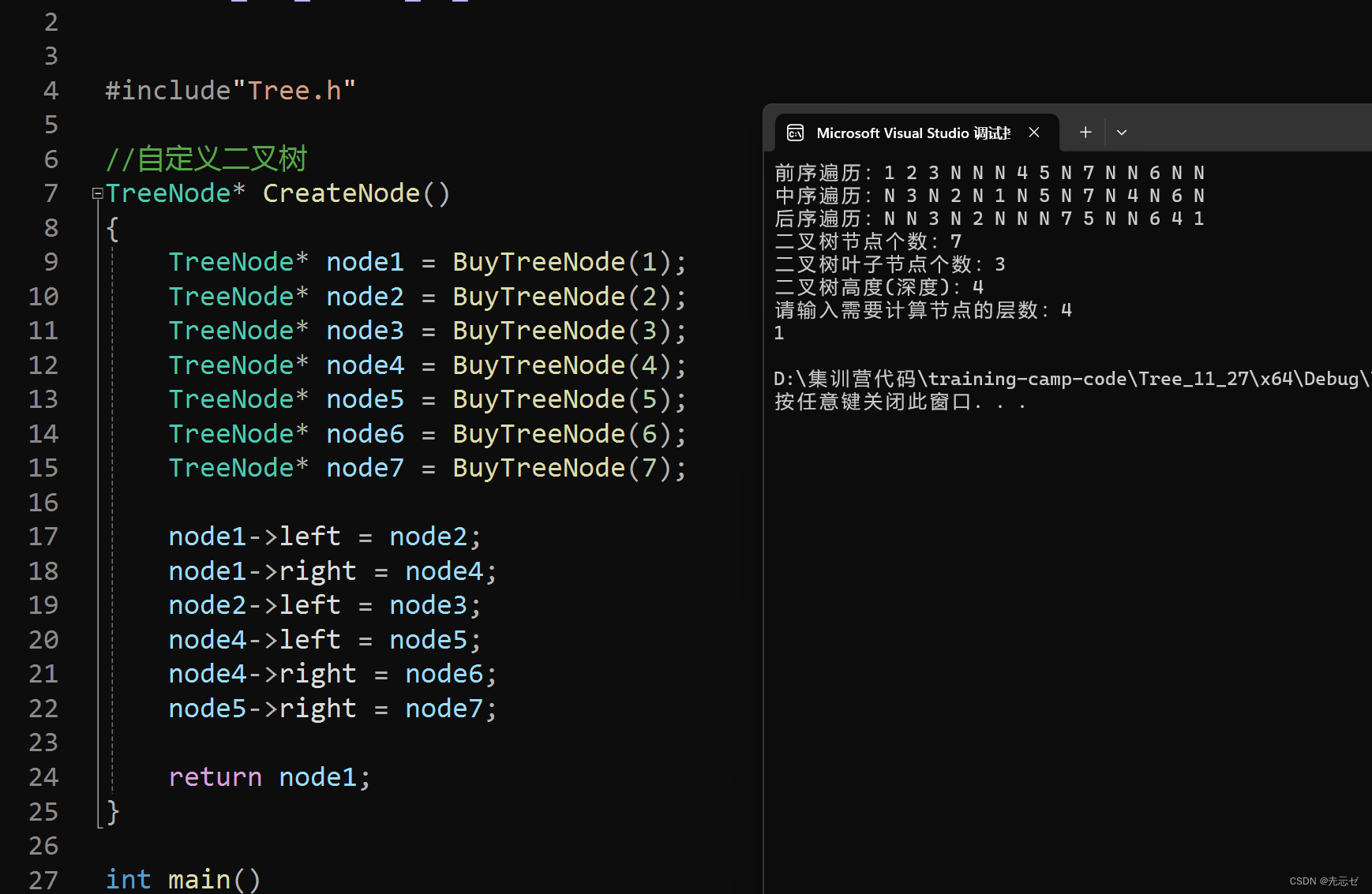1372x894 pixels.
Task: Click the 二叉树节点个数: 7 console line
Action: tap(868, 241)
